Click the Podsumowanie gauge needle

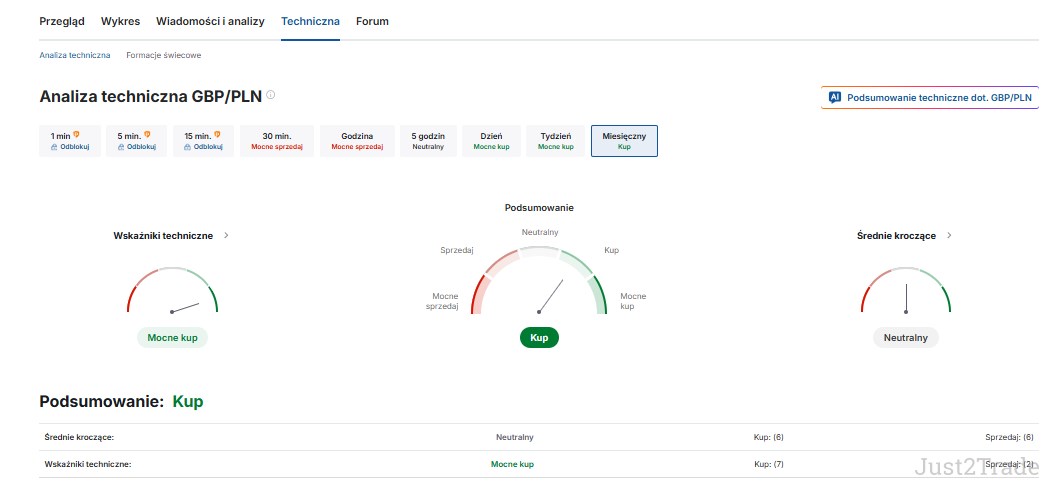(551, 295)
